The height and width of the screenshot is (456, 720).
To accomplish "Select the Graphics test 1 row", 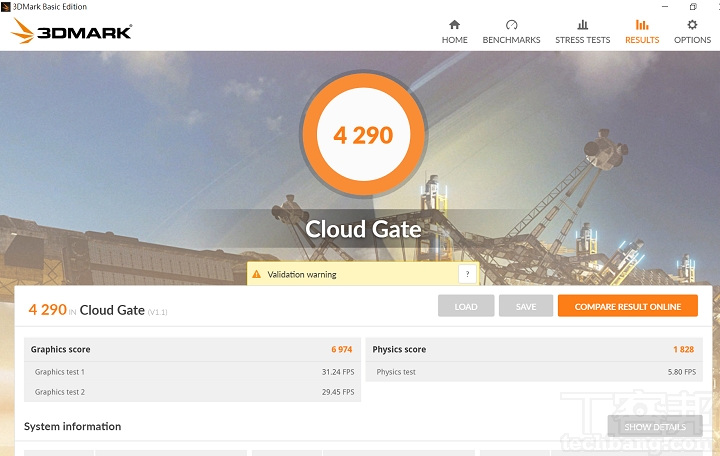I will click(x=192, y=372).
